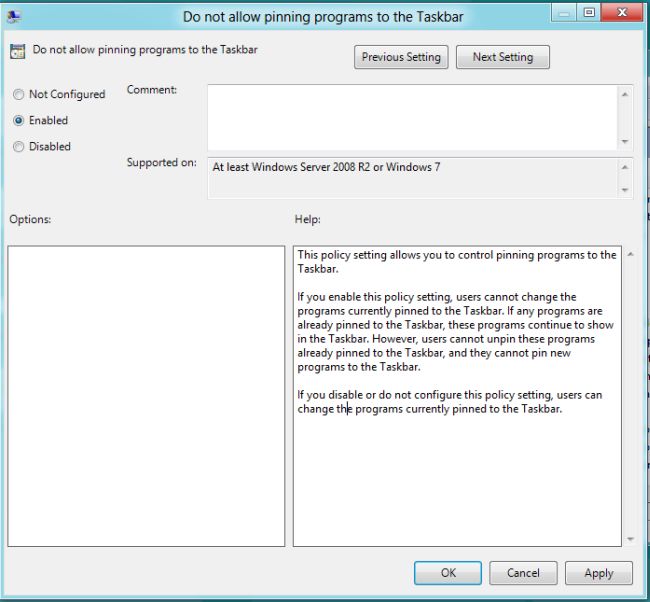Confirm with the OK button
The height and width of the screenshot is (602, 650).
448,573
